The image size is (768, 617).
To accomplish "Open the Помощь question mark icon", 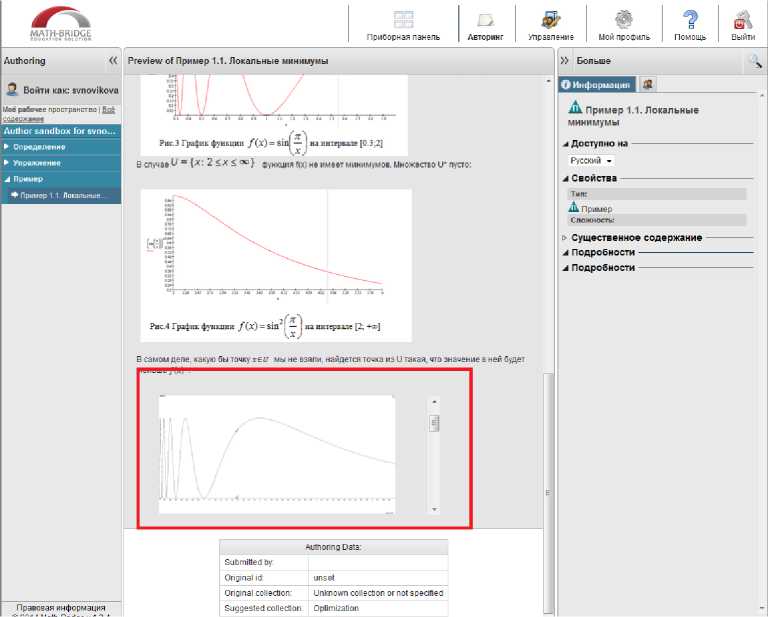I will coord(690,20).
